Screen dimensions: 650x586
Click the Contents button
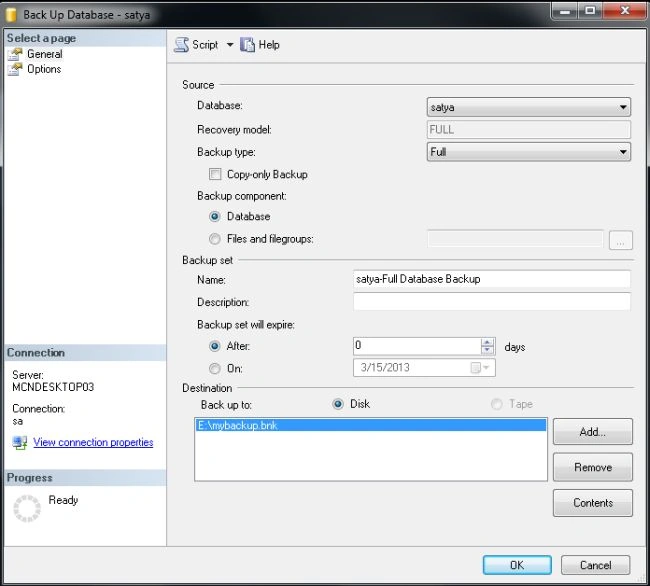593,503
